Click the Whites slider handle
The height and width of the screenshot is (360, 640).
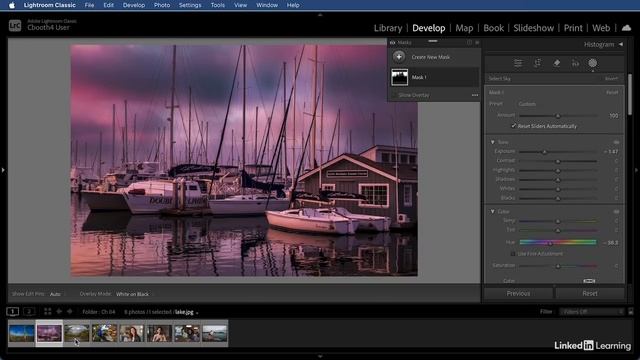point(558,189)
